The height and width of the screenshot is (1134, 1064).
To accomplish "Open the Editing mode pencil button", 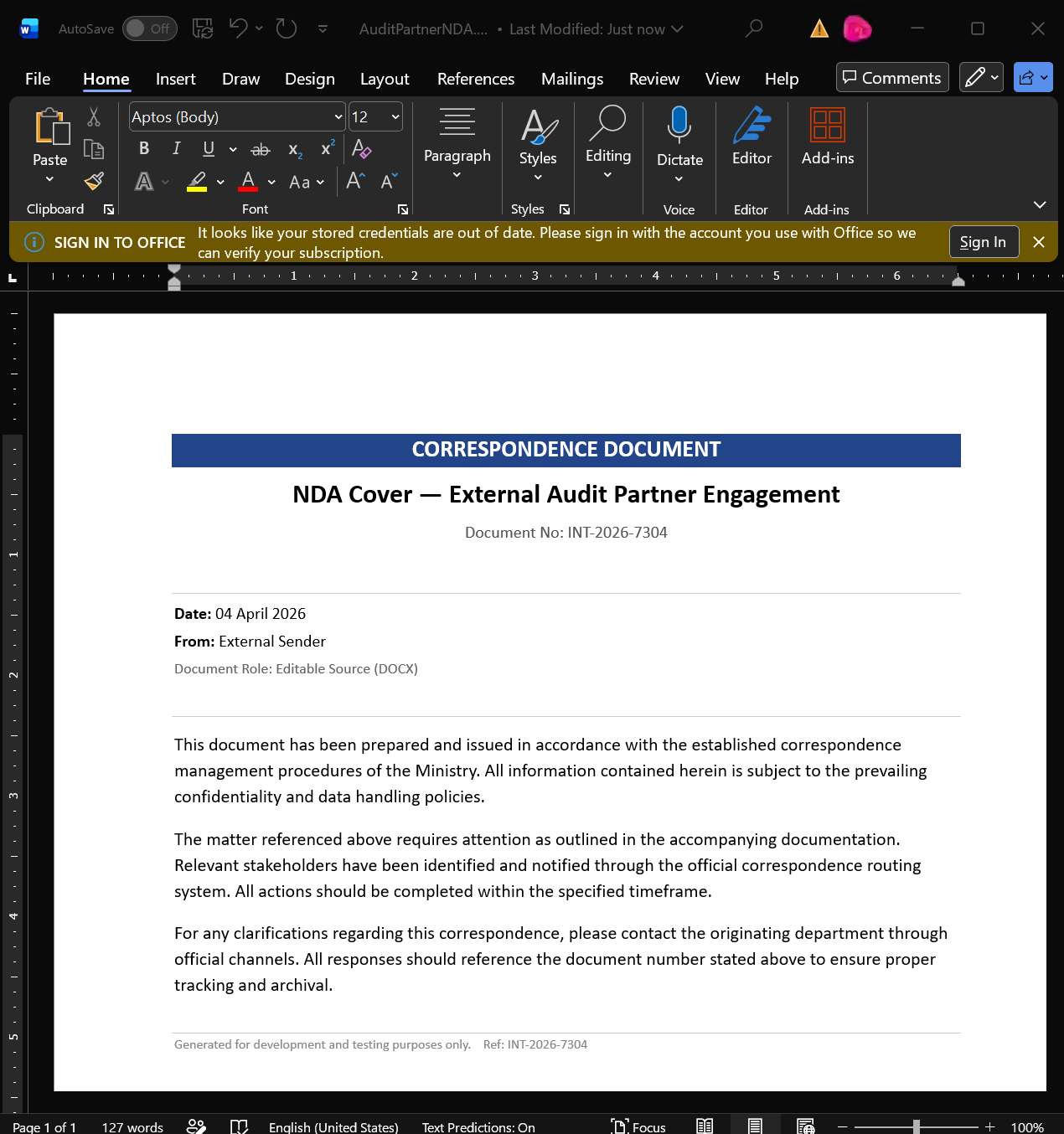I will coord(981,77).
